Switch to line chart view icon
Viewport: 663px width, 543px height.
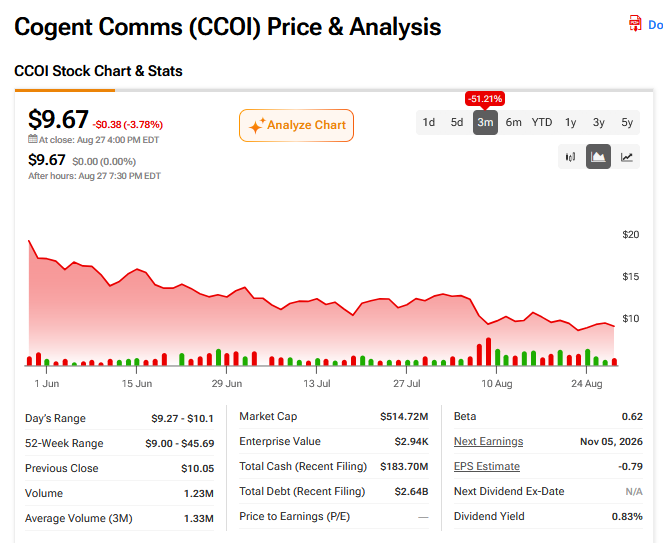[x=627, y=157]
